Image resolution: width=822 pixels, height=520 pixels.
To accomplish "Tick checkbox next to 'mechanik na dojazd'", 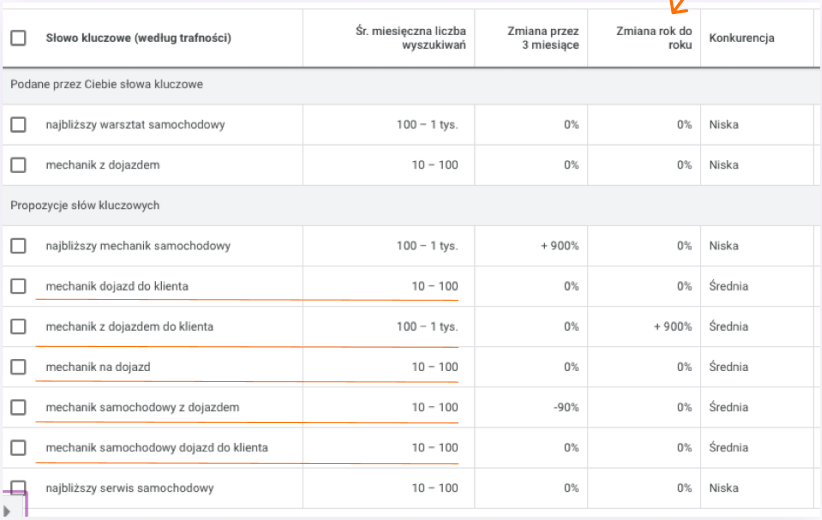I will point(18,367).
